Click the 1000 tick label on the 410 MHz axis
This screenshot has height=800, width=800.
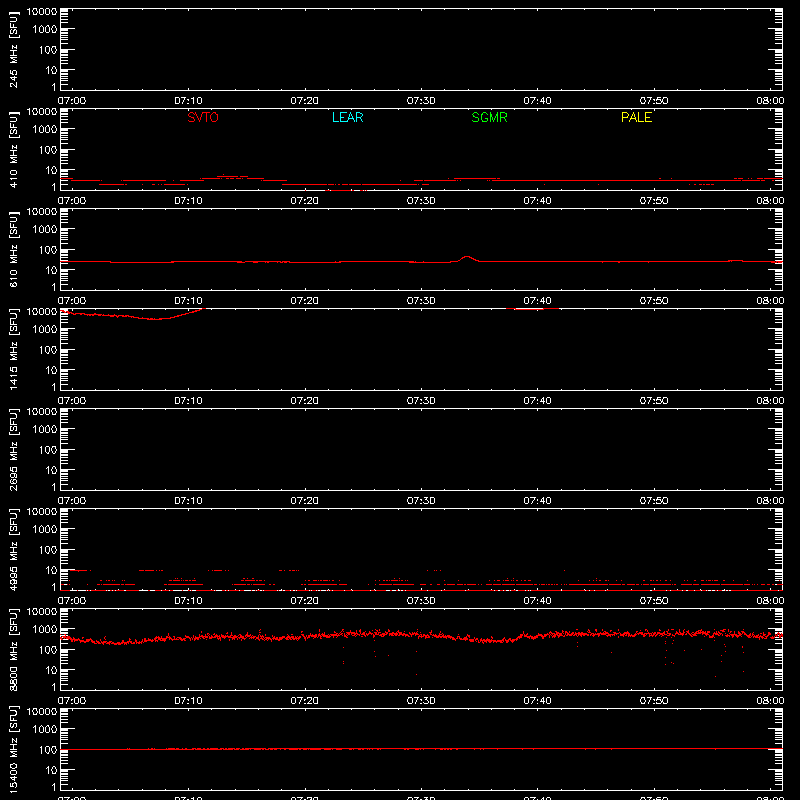45,130
